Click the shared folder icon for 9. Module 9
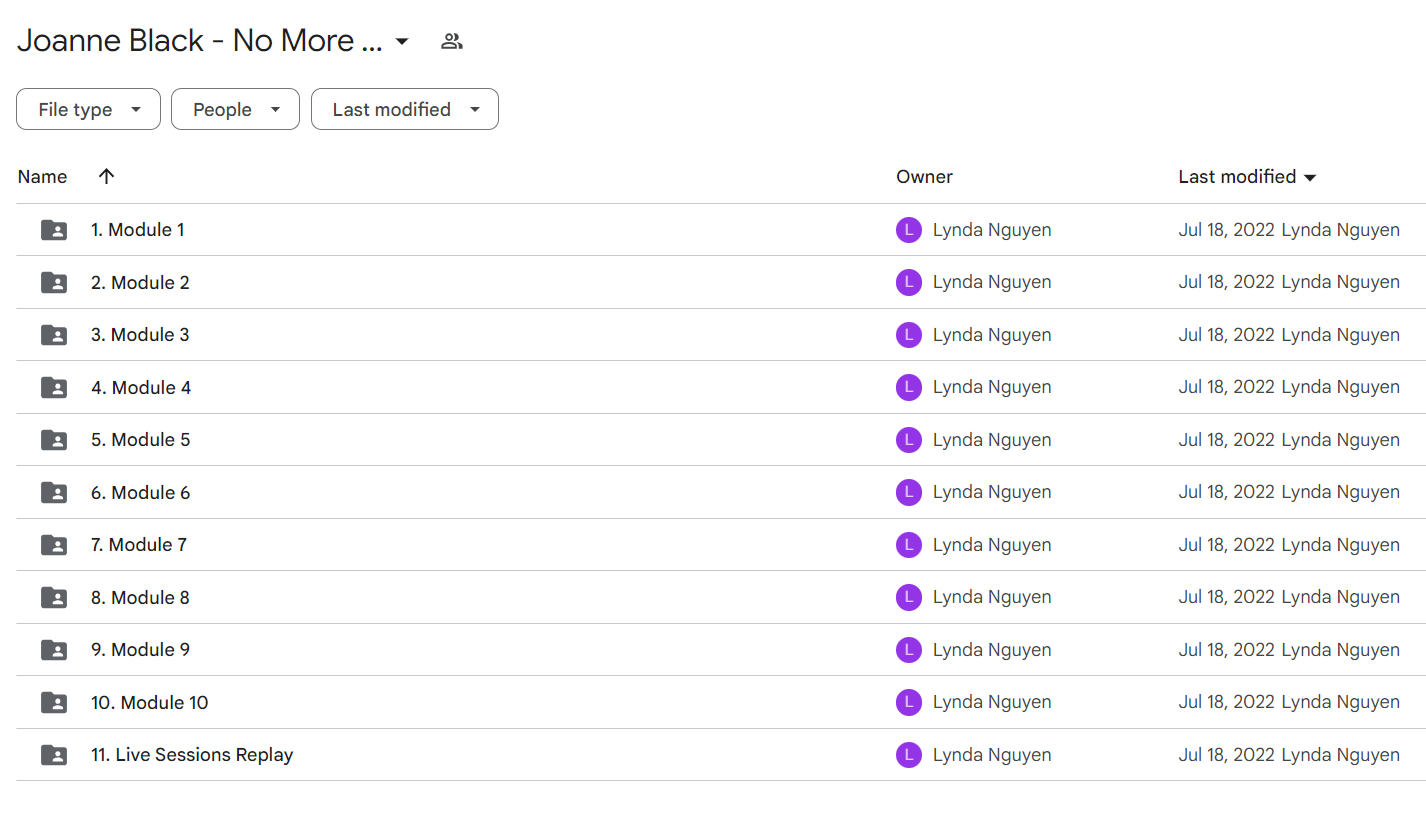 coord(54,650)
